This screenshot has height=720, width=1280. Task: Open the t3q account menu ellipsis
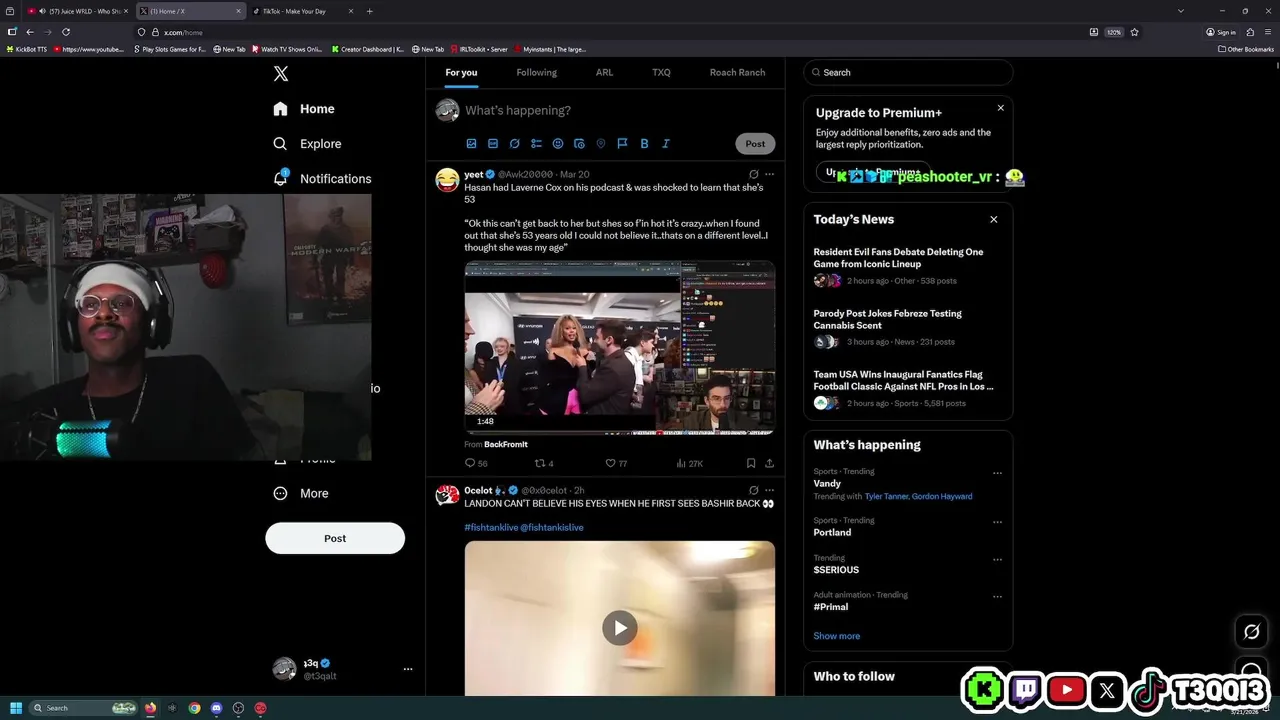[408, 669]
